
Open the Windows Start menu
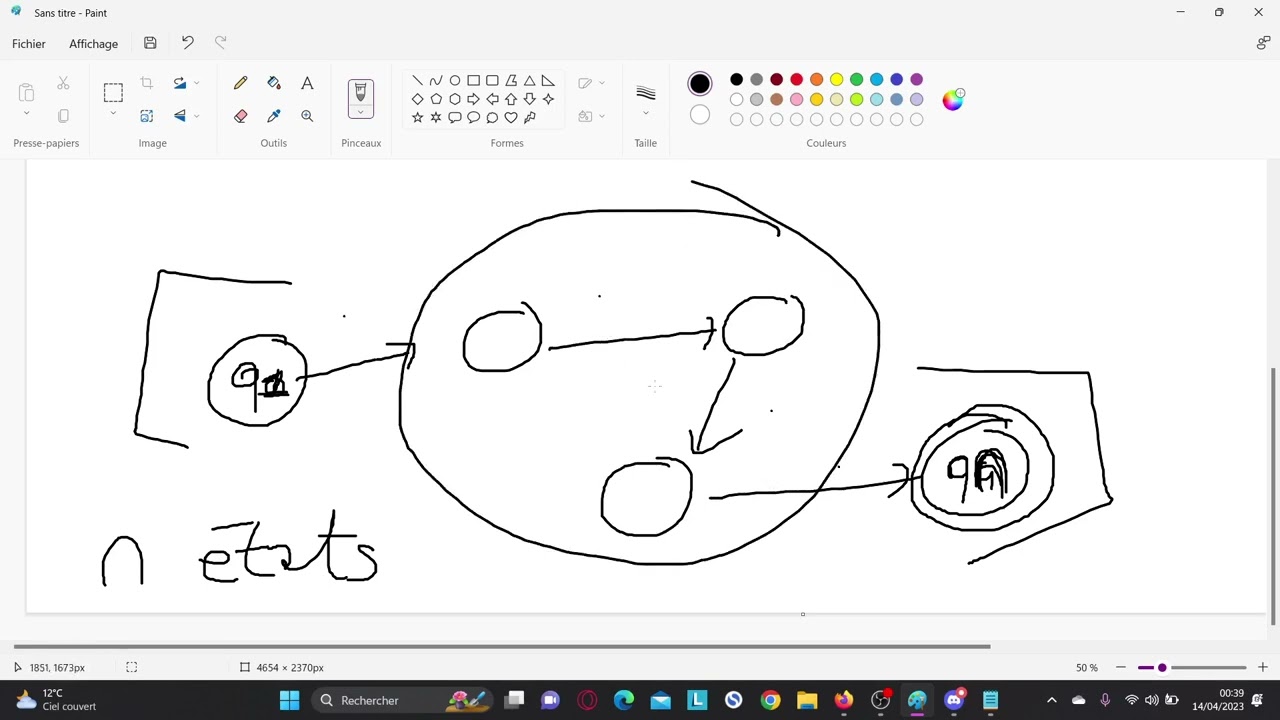coord(289,700)
